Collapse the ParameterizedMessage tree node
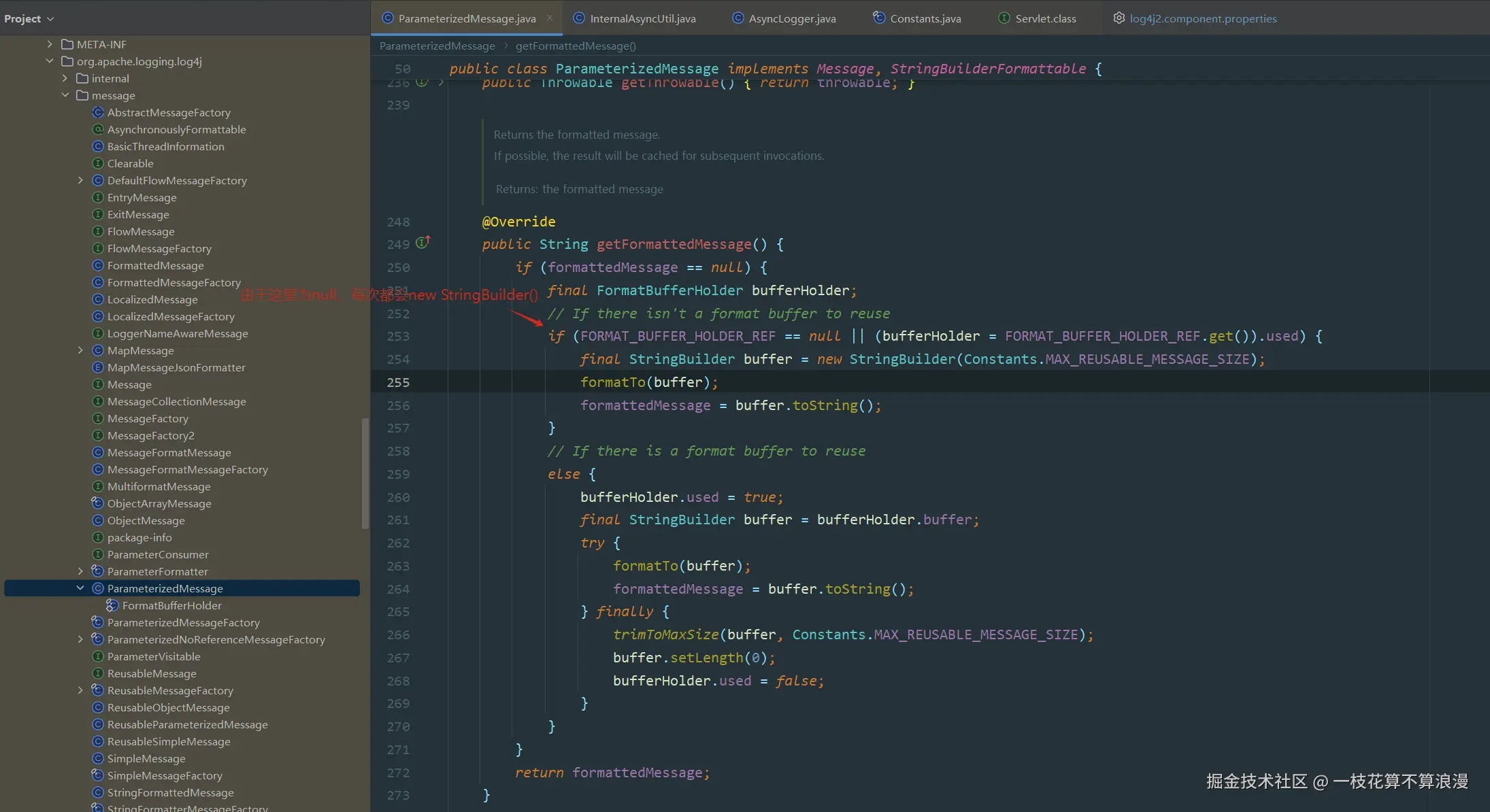This screenshot has width=1490, height=812. 80,588
